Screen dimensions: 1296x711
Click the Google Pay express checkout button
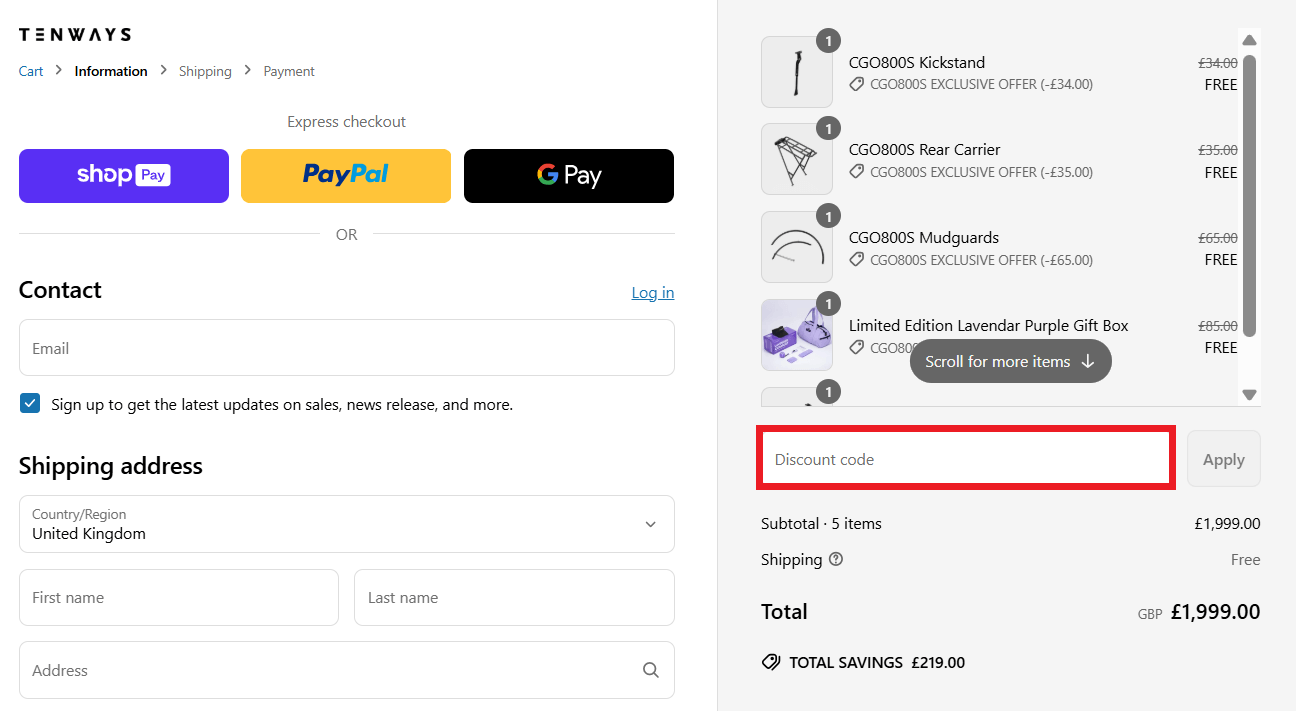[569, 176]
